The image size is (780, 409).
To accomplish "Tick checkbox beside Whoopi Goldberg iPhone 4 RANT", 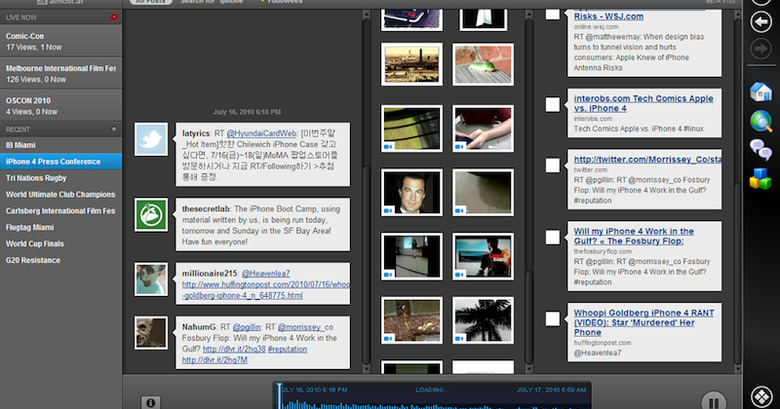I will [553, 318].
